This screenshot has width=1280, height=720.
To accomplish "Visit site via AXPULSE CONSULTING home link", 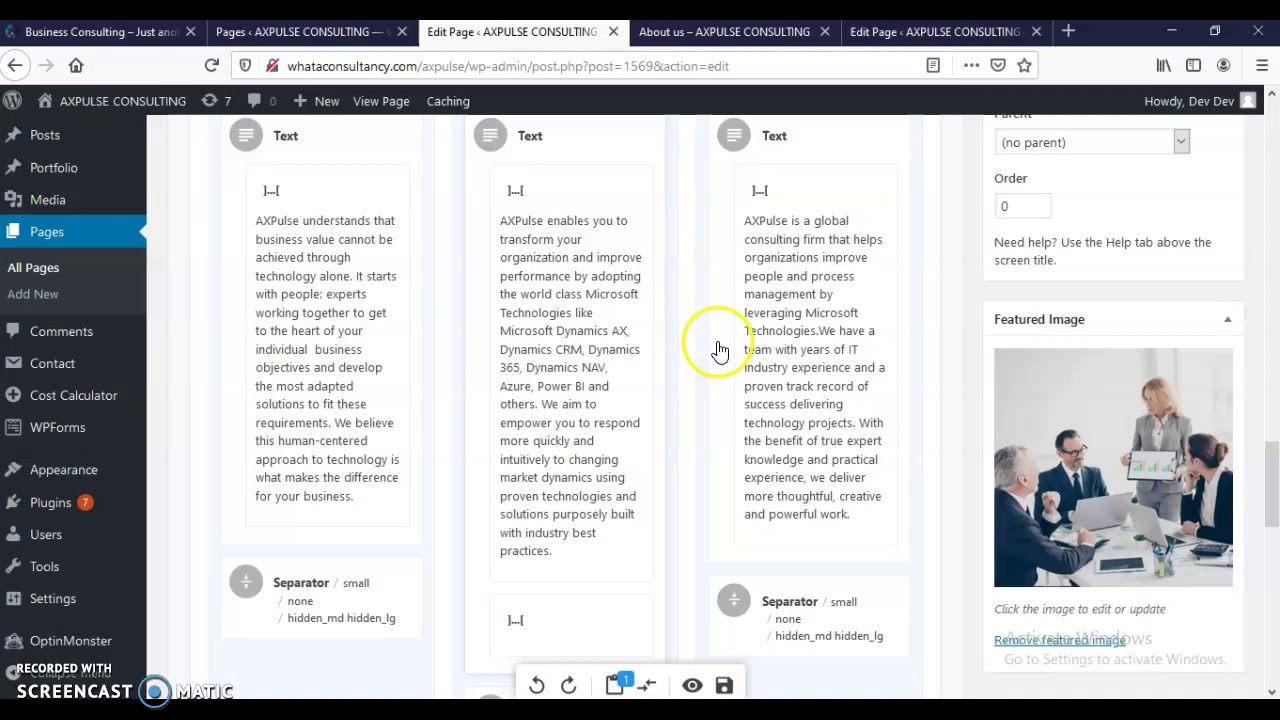I will click(112, 101).
